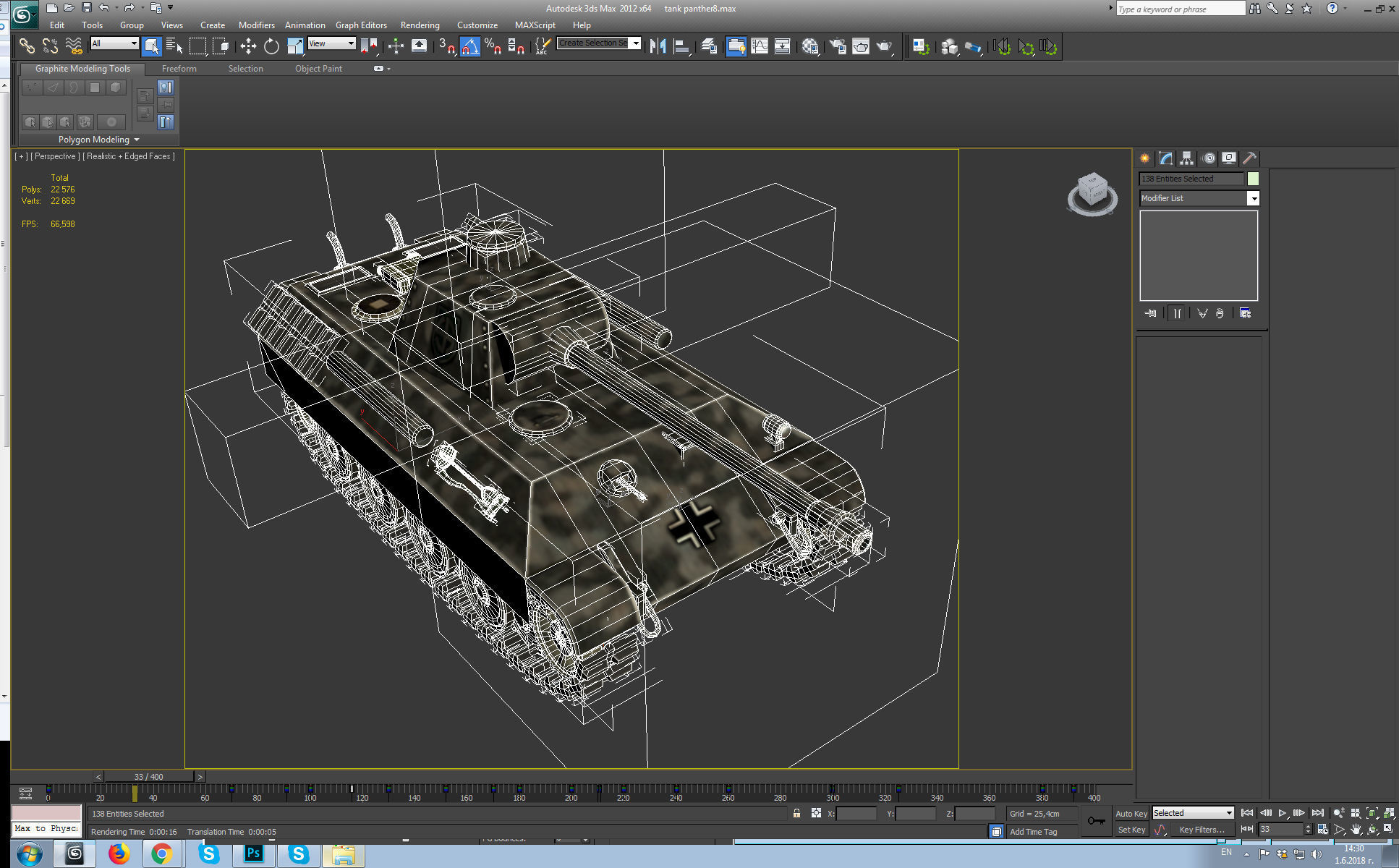1399x868 pixels.
Task: Open the Modify command panel tab
Action: (x=1165, y=158)
